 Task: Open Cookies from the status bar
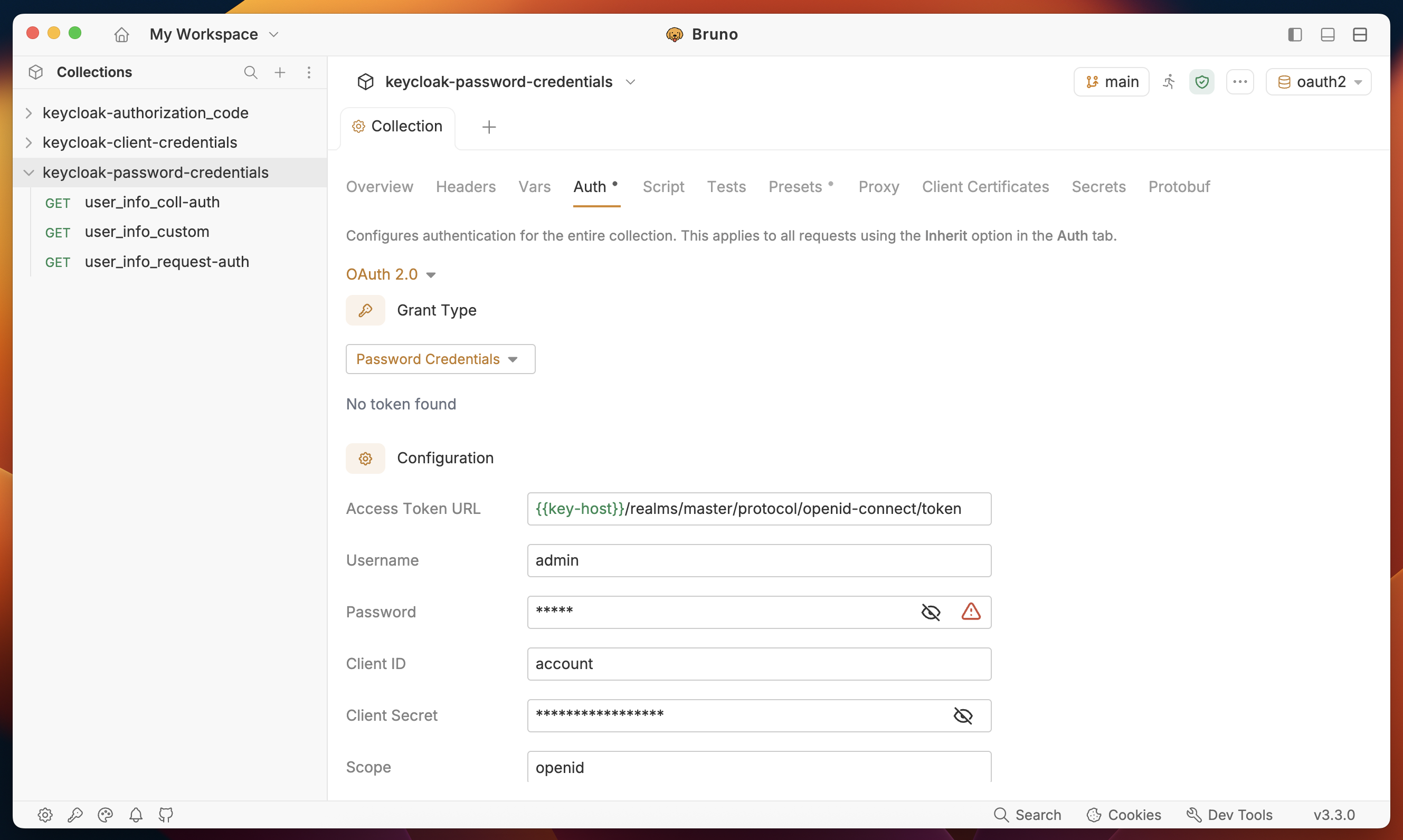(x=1124, y=815)
